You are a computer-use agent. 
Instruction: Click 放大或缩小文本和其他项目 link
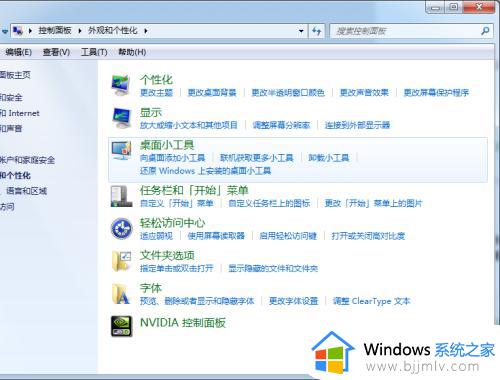pyautogui.click(x=189, y=125)
